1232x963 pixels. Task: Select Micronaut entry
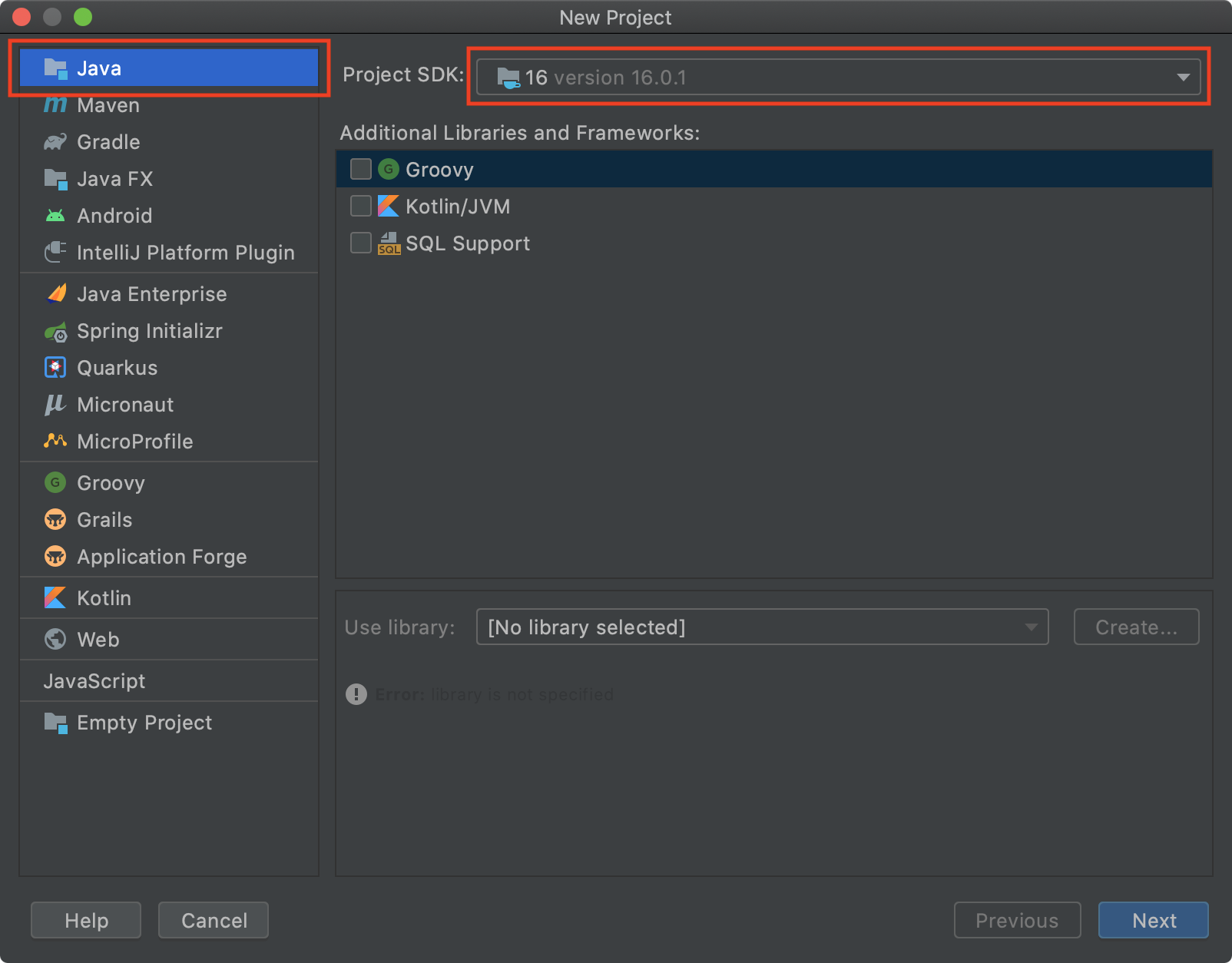[169, 405]
